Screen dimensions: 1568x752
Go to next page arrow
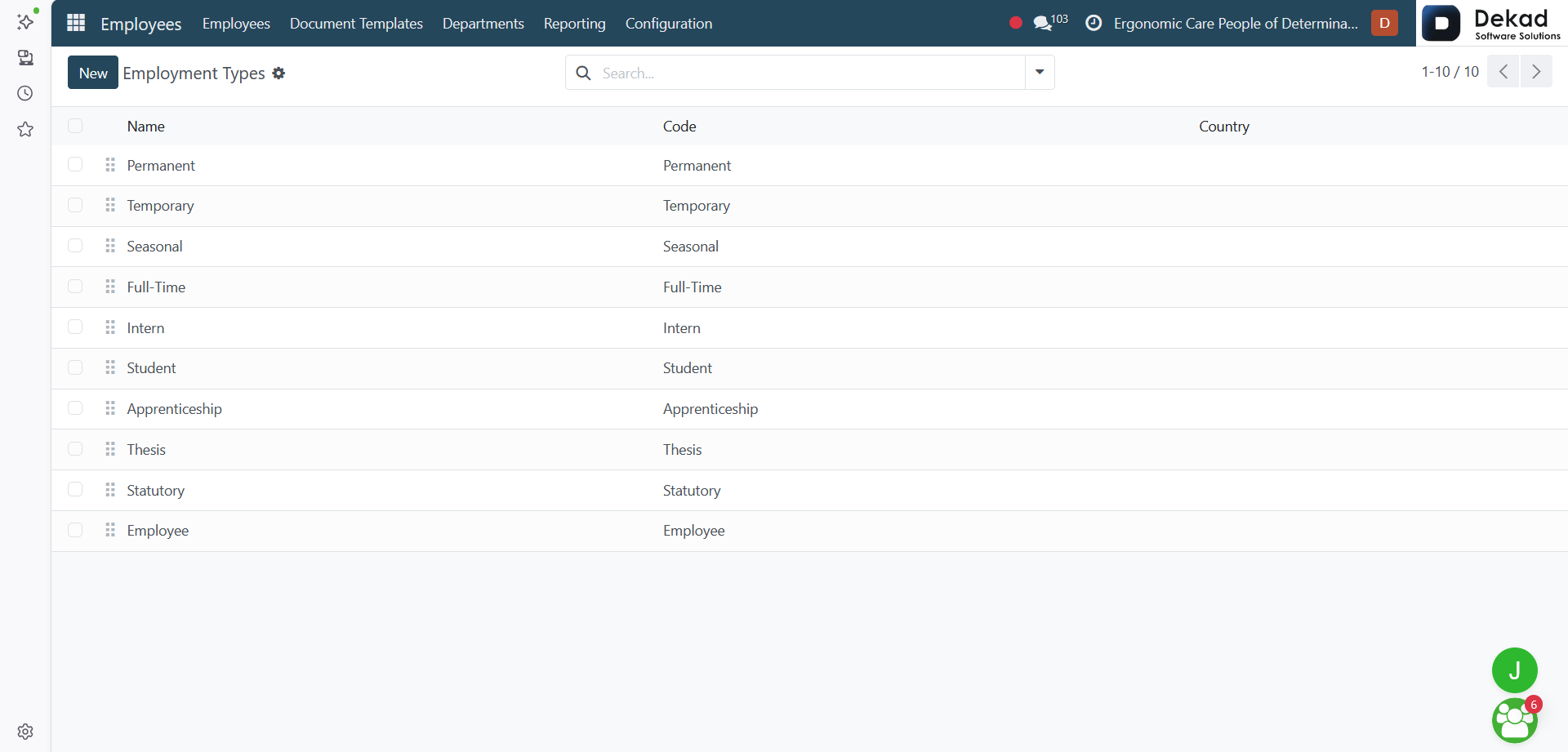(1536, 72)
